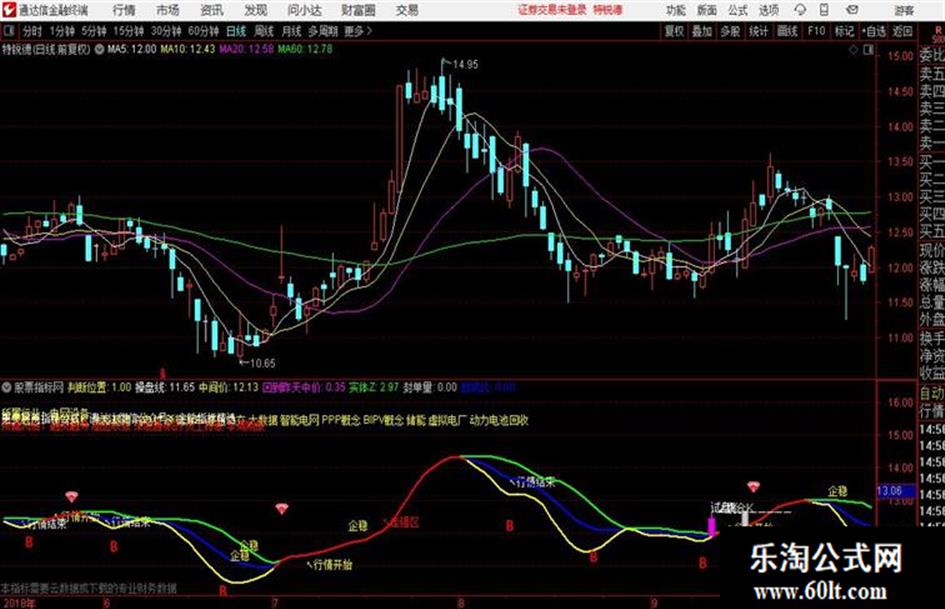The image size is (945, 609).
Task: Switch to 分时 period tab
Action: click(32, 31)
